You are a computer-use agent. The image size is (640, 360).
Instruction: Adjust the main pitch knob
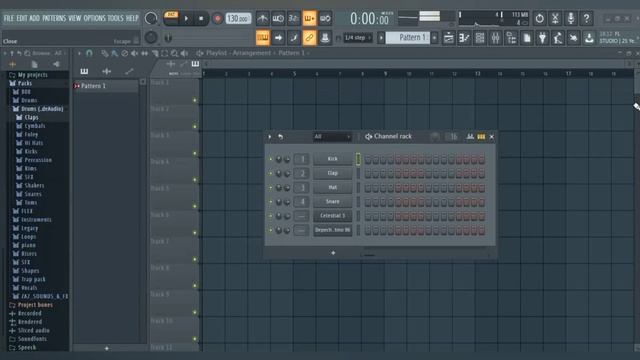click(151, 38)
